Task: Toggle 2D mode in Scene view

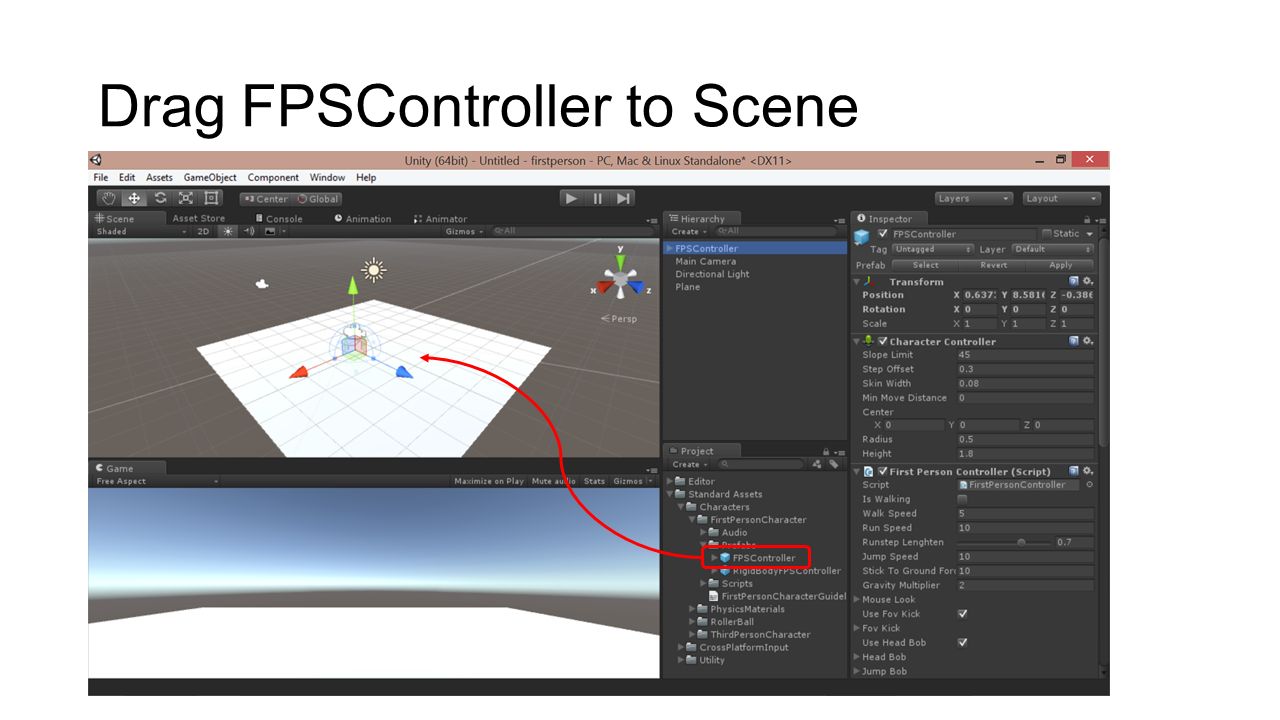Action: pos(203,231)
